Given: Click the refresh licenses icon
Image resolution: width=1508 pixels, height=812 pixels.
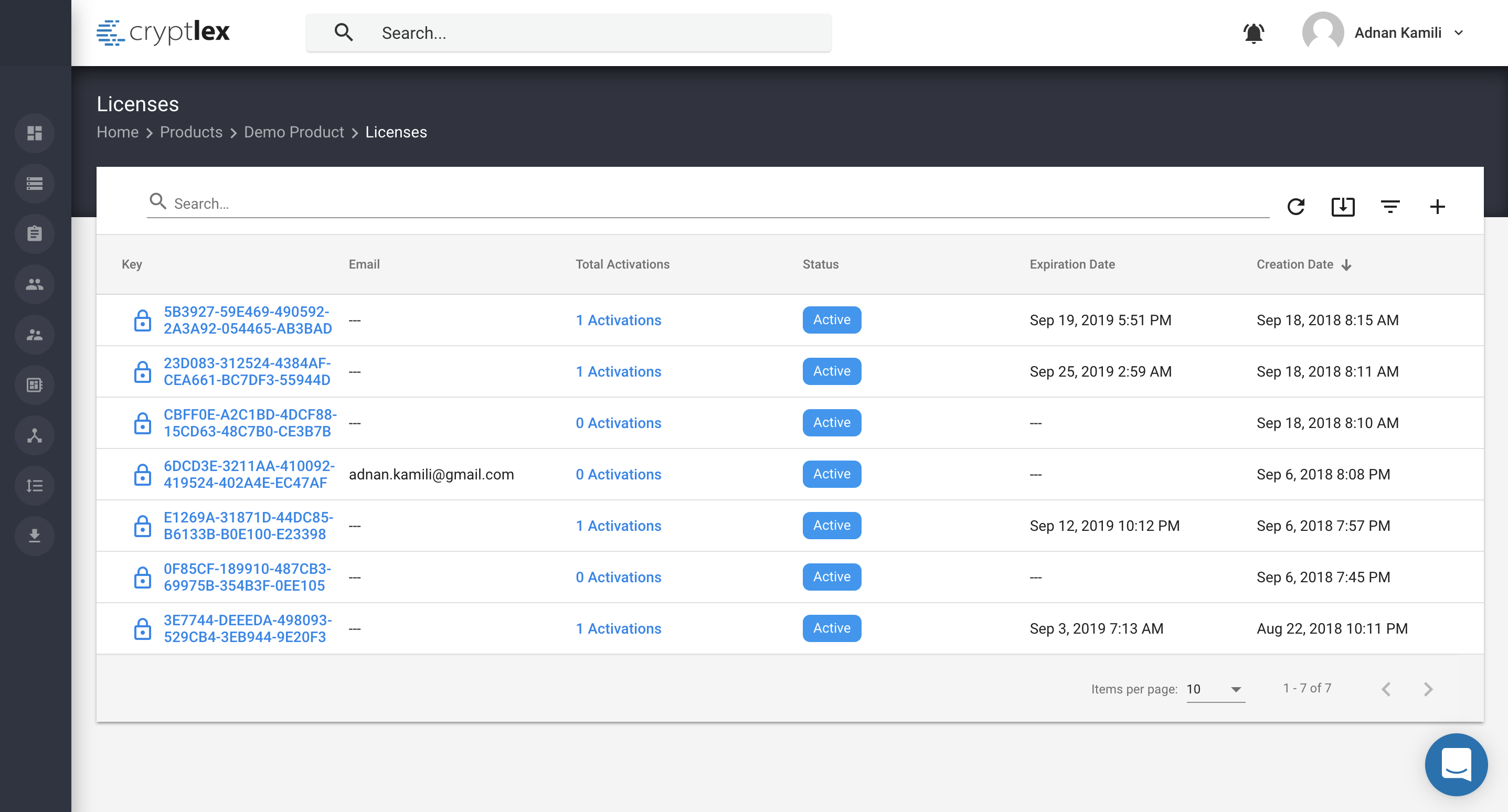Looking at the screenshot, I should (1295, 206).
